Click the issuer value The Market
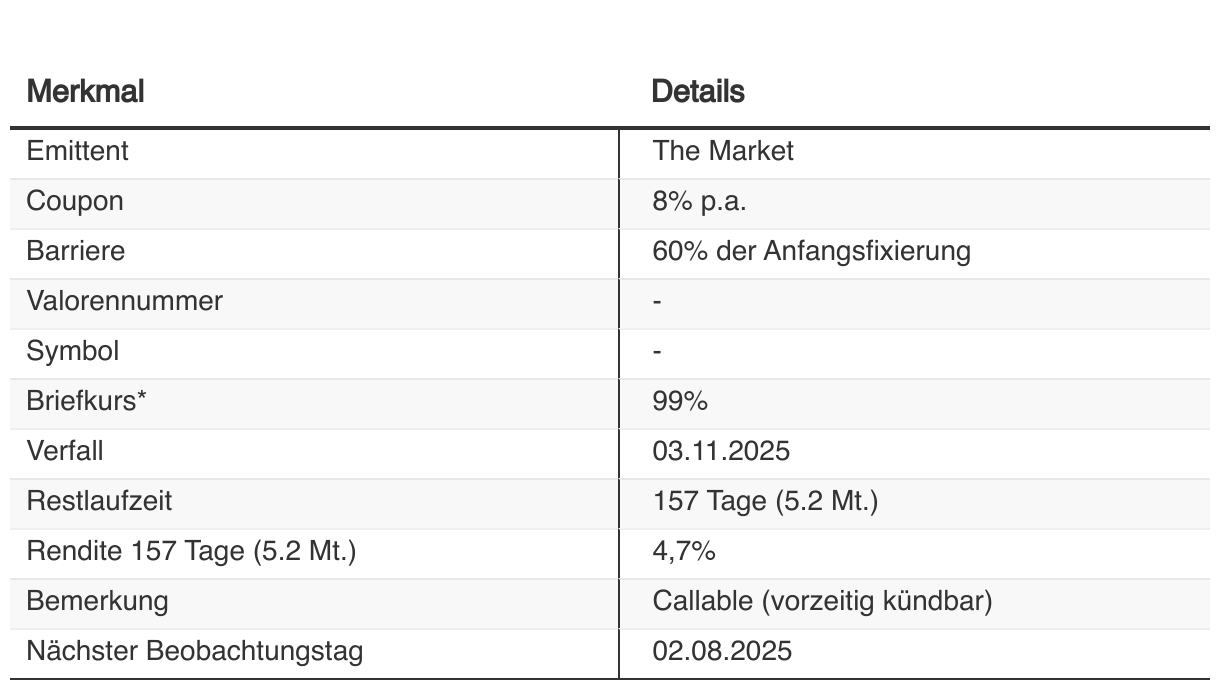Viewport: 1220px width, 690px height. point(723,151)
